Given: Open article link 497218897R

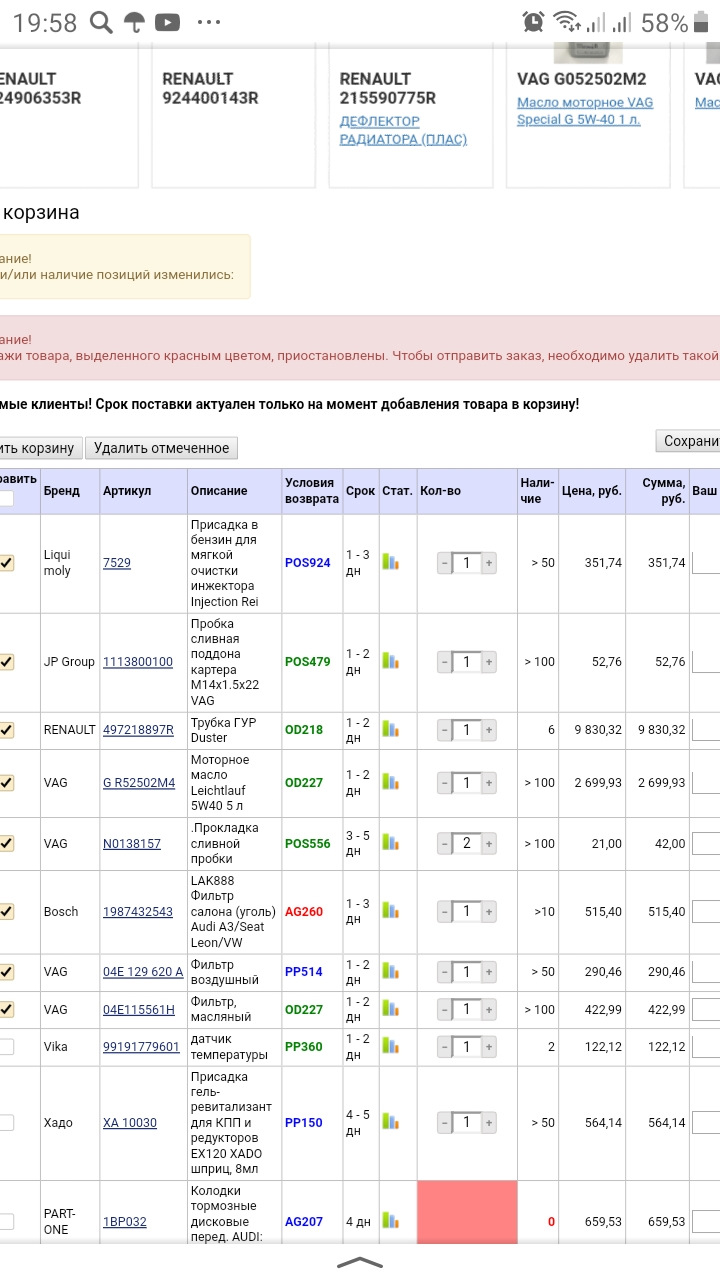Looking at the screenshot, I should coord(138,730).
